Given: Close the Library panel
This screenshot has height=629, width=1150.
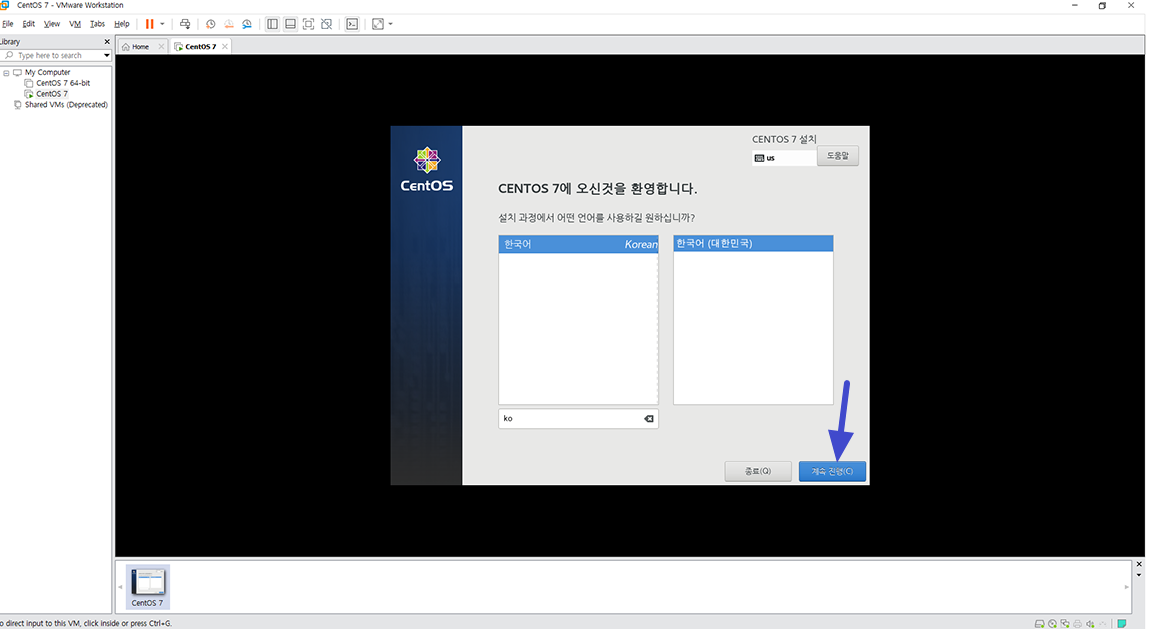Looking at the screenshot, I should pyautogui.click(x=107, y=42).
